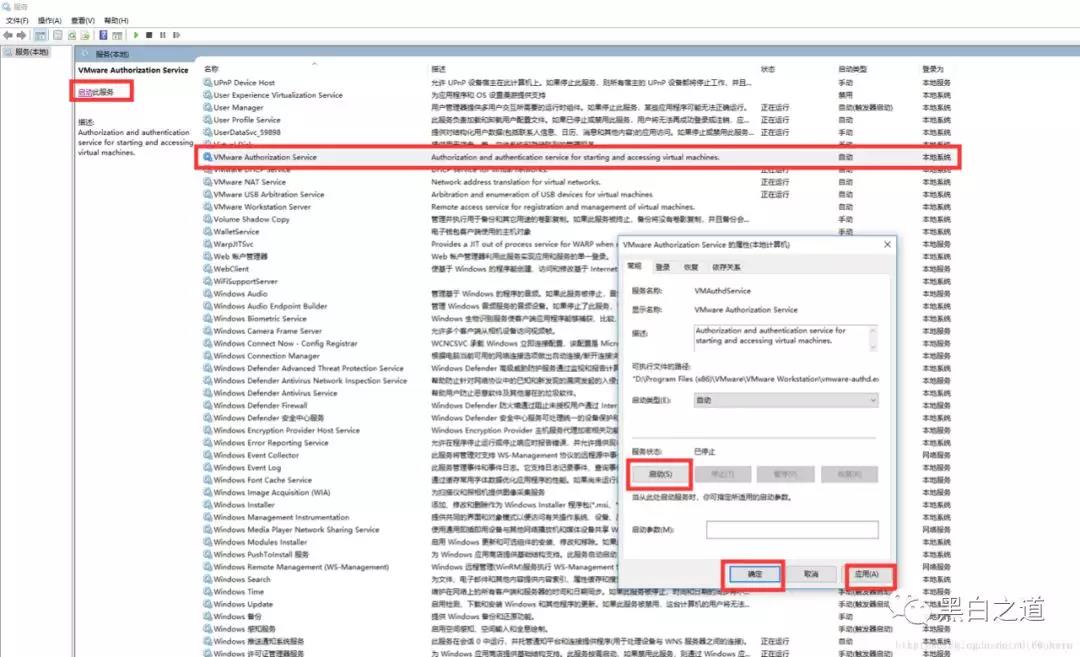Click the gear icon beside User Manager

pyautogui.click(x=207, y=107)
